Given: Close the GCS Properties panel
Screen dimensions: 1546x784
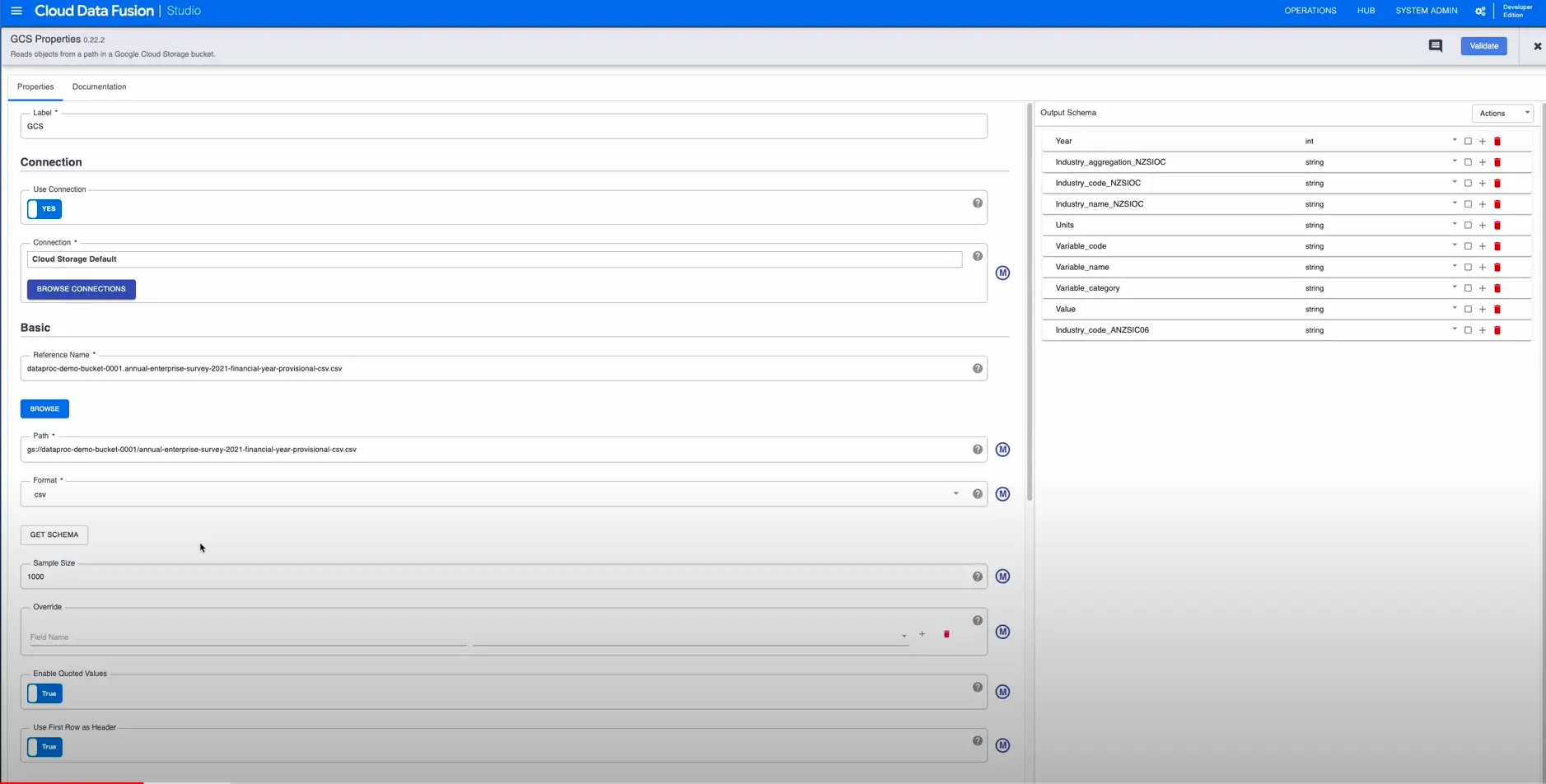Looking at the screenshot, I should pyautogui.click(x=1537, y=46).
